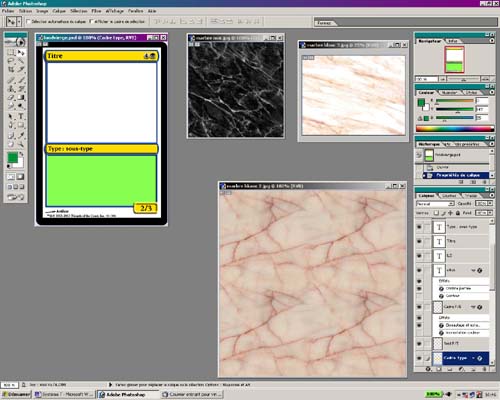The height and width of the screenshot is (400, 500).
Task: Open tool preset arrow in options bar
Action: point(19,22)
